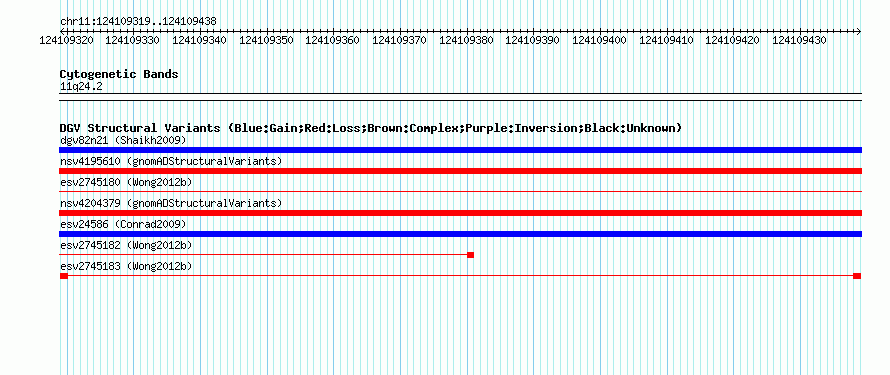Click ruler coordinate 124109430
890x375 pixels.
(x=799, y=40)
